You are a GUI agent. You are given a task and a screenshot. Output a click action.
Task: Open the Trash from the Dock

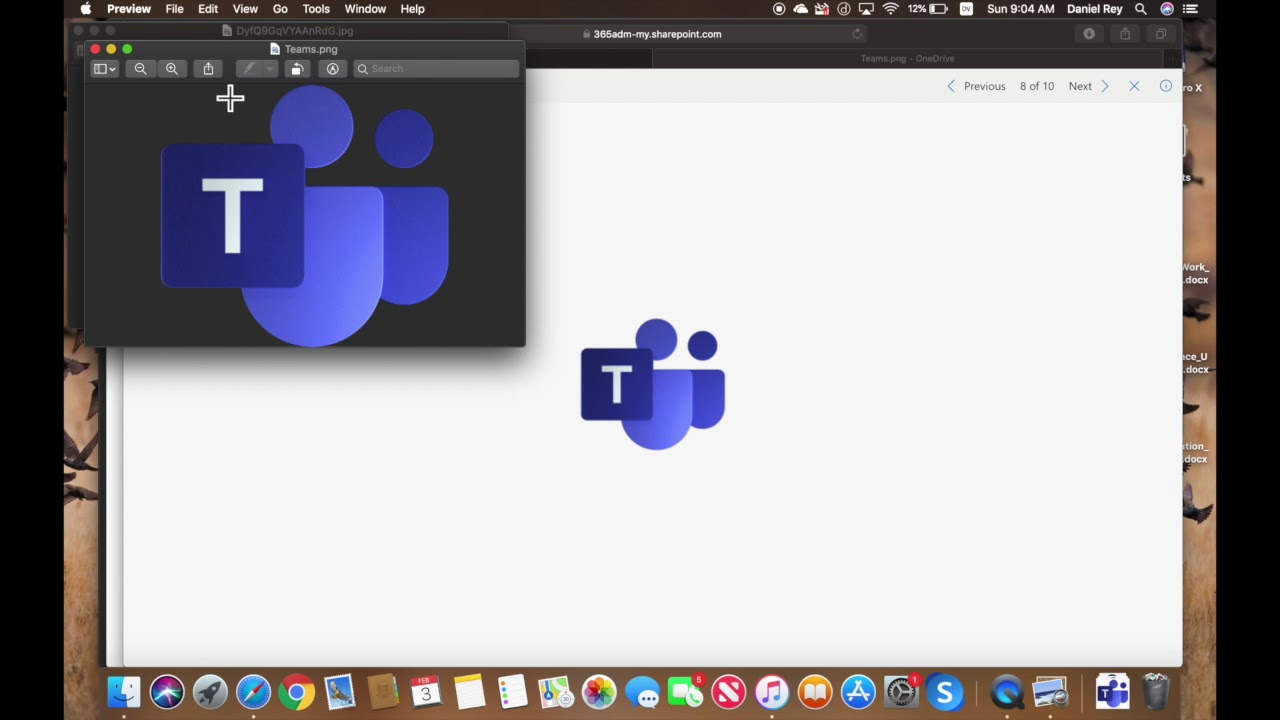[x=1155, y=691]
